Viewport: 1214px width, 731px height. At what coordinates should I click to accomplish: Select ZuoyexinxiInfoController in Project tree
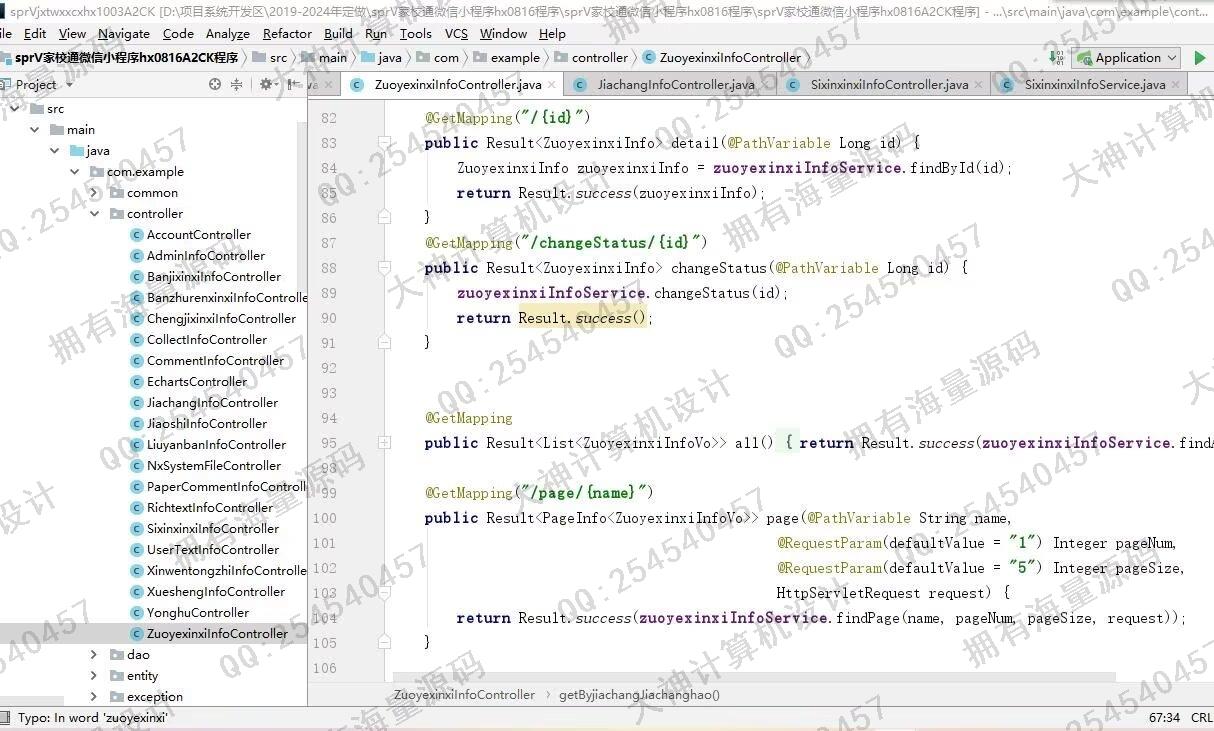tap(217, 634)
